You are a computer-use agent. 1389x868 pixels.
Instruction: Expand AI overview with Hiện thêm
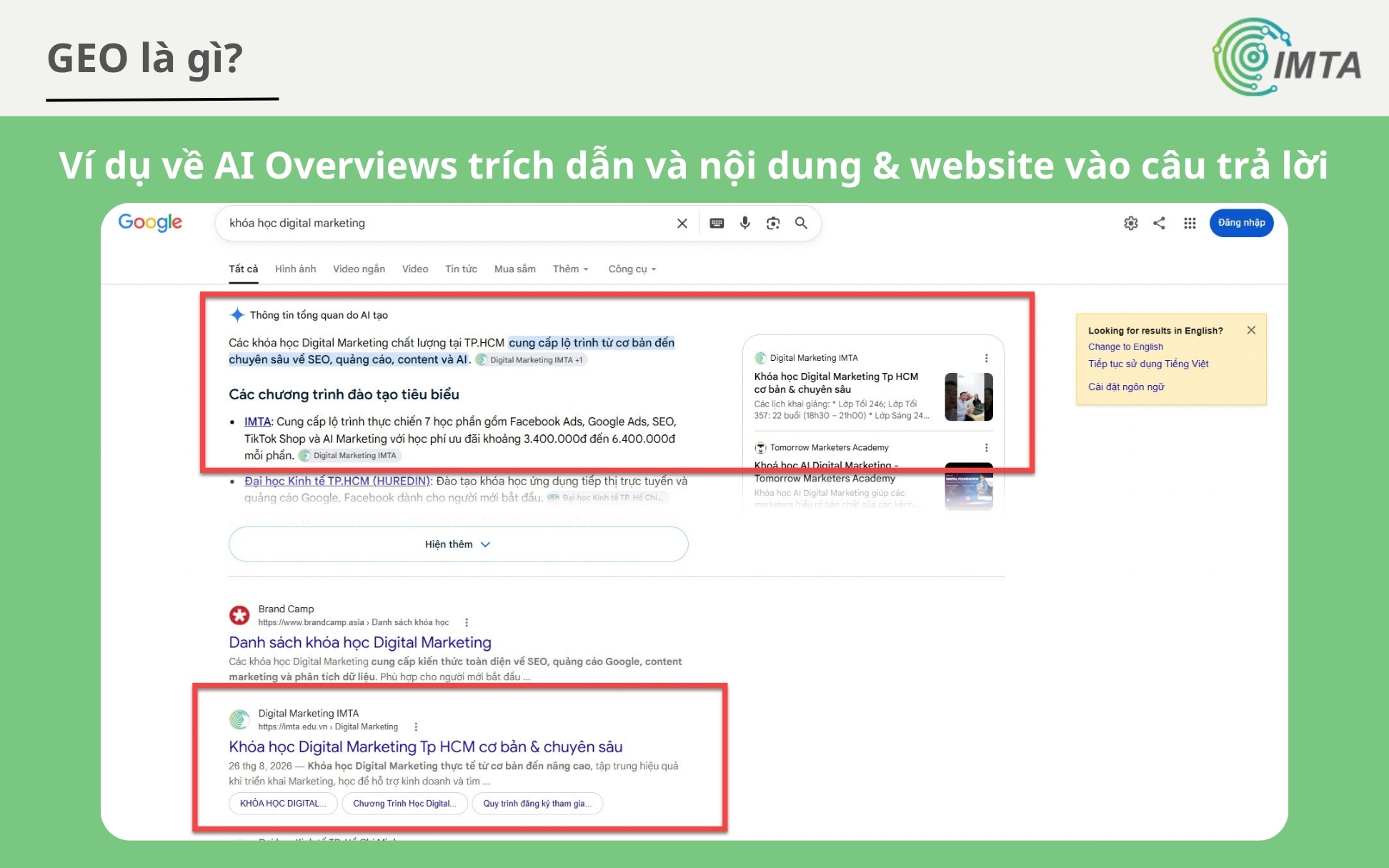[458, 544]
